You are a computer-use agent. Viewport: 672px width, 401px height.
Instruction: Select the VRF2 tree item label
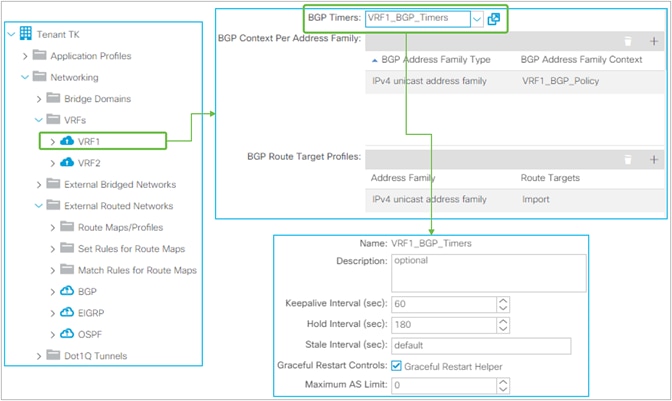point(89,163)
